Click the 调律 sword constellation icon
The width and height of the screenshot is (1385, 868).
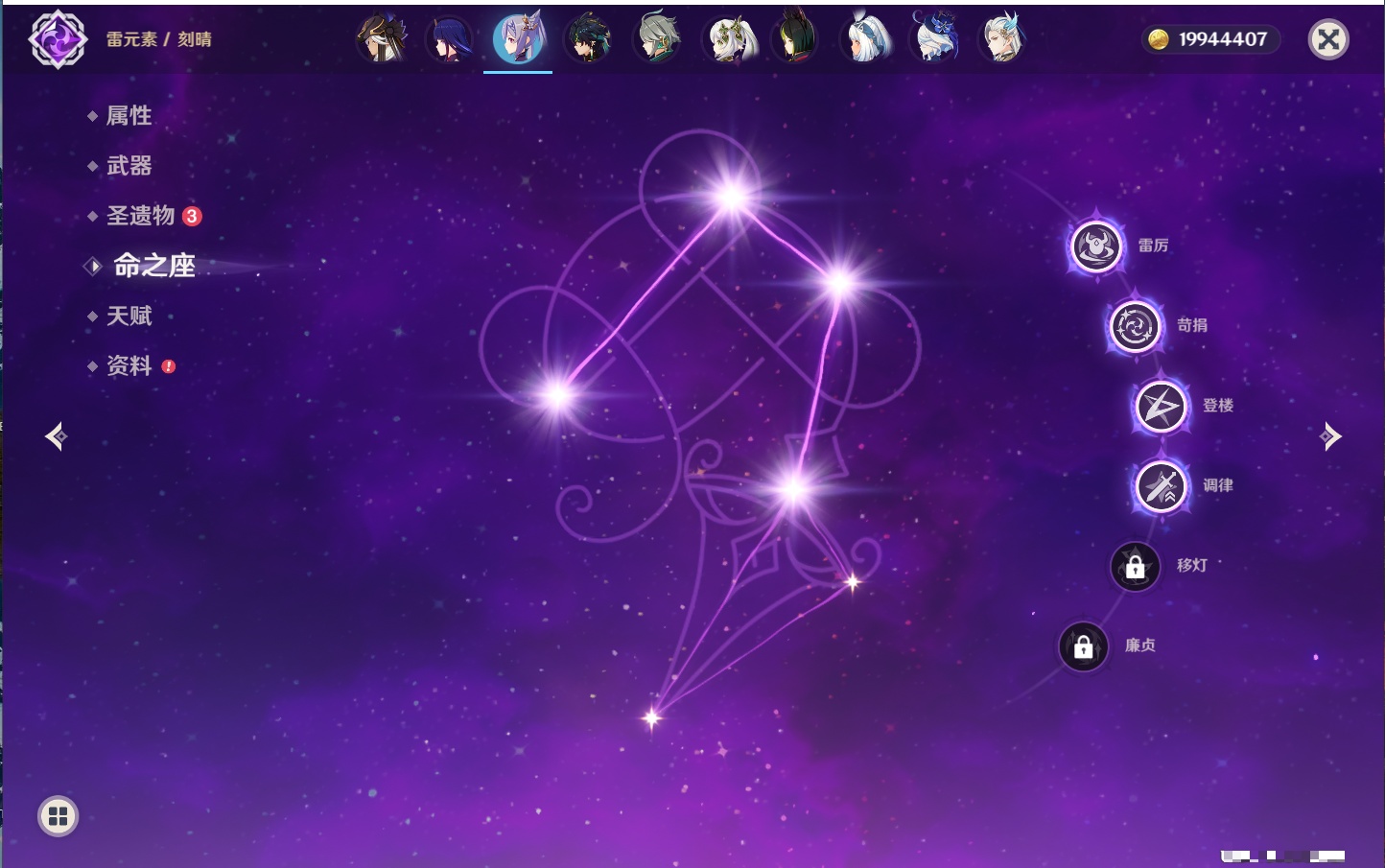pyautogui.click(x=1161, y=486)
